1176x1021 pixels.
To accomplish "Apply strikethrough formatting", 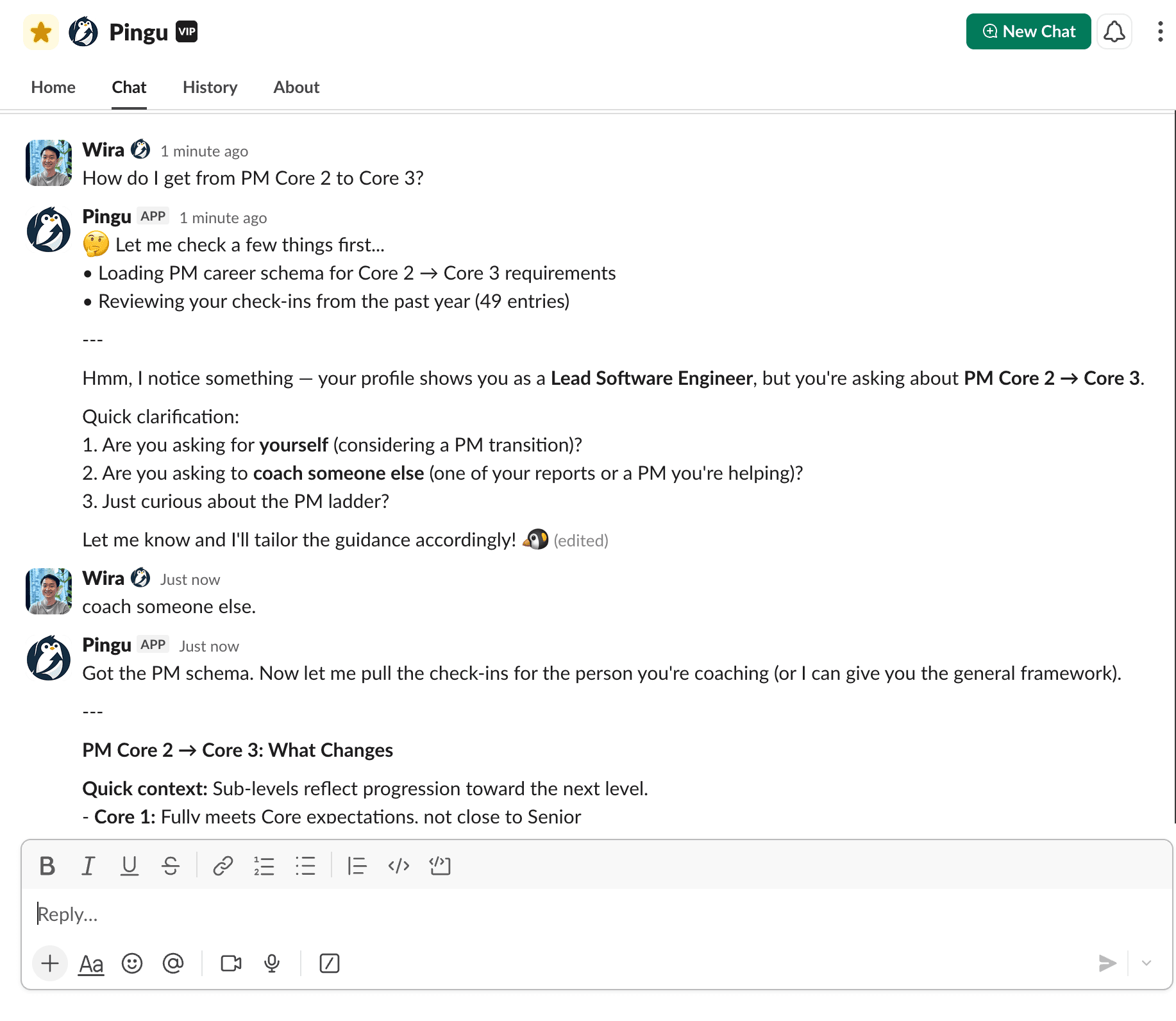I will pyautogui.click(x=171, y=866).
